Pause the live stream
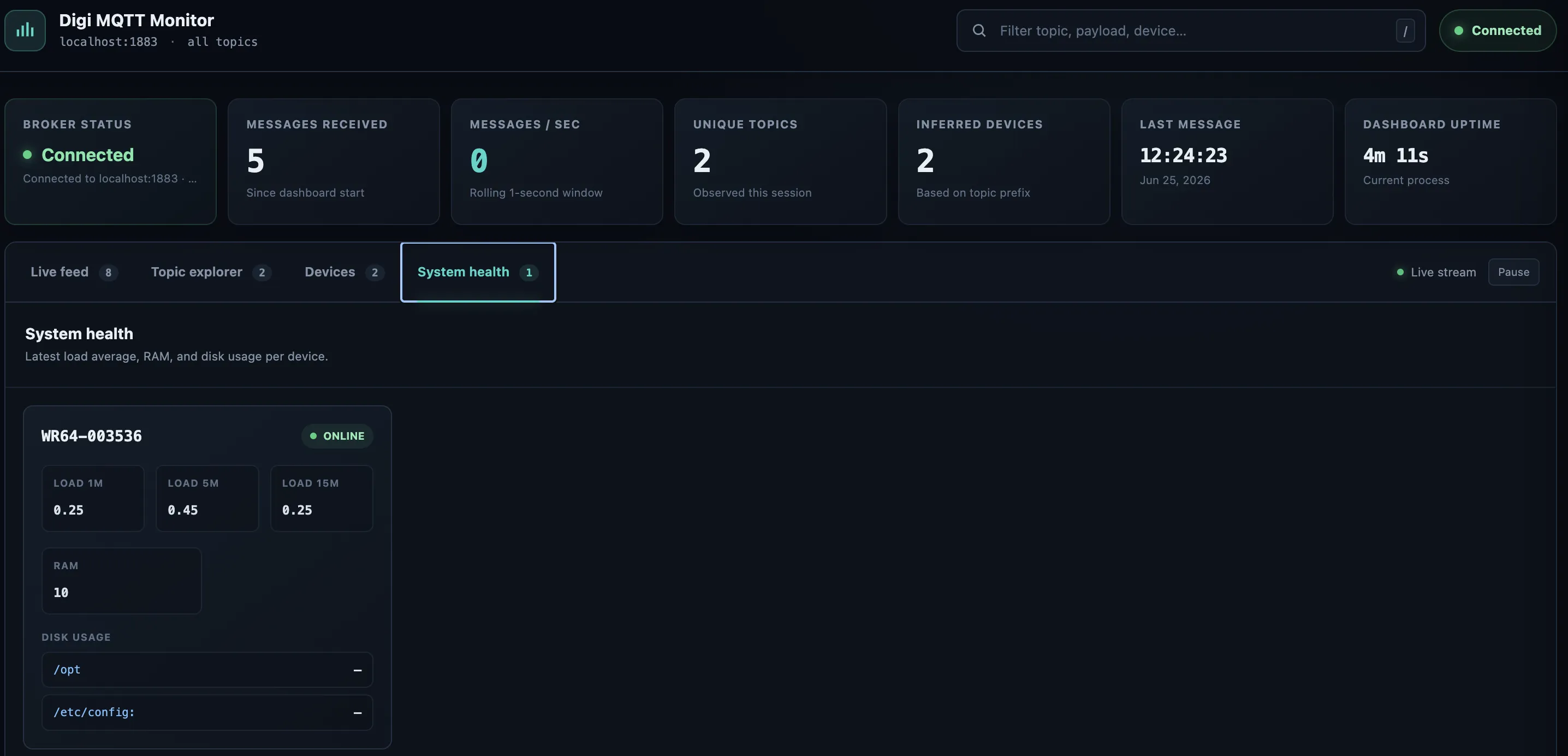The width and height of the screenshot is (1568, 756). pyautogui.click(x=1513, y=273)
